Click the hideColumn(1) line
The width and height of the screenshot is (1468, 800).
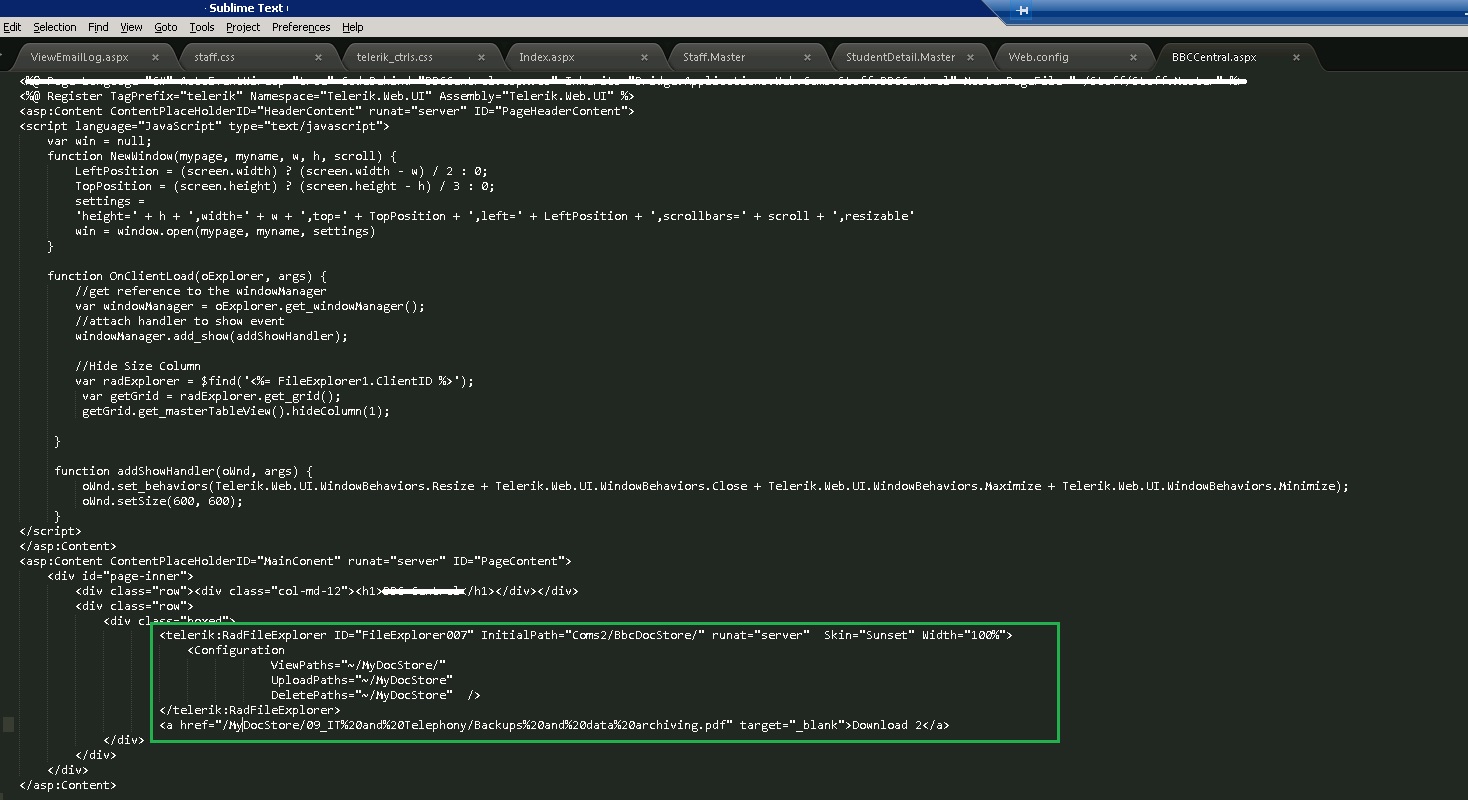(x=236, y=411)
